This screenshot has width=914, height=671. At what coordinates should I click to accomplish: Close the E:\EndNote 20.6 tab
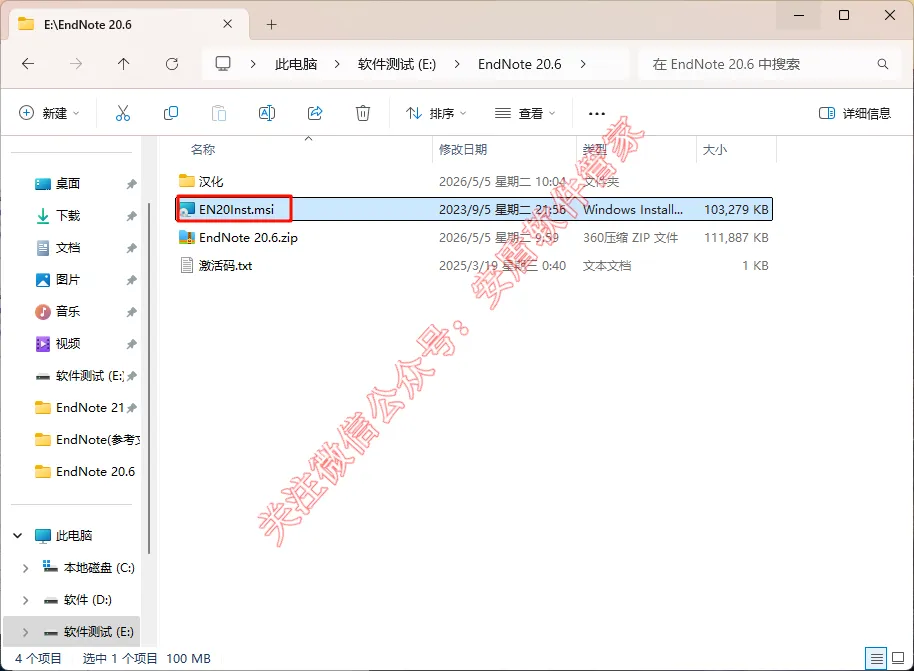[227, 24]
